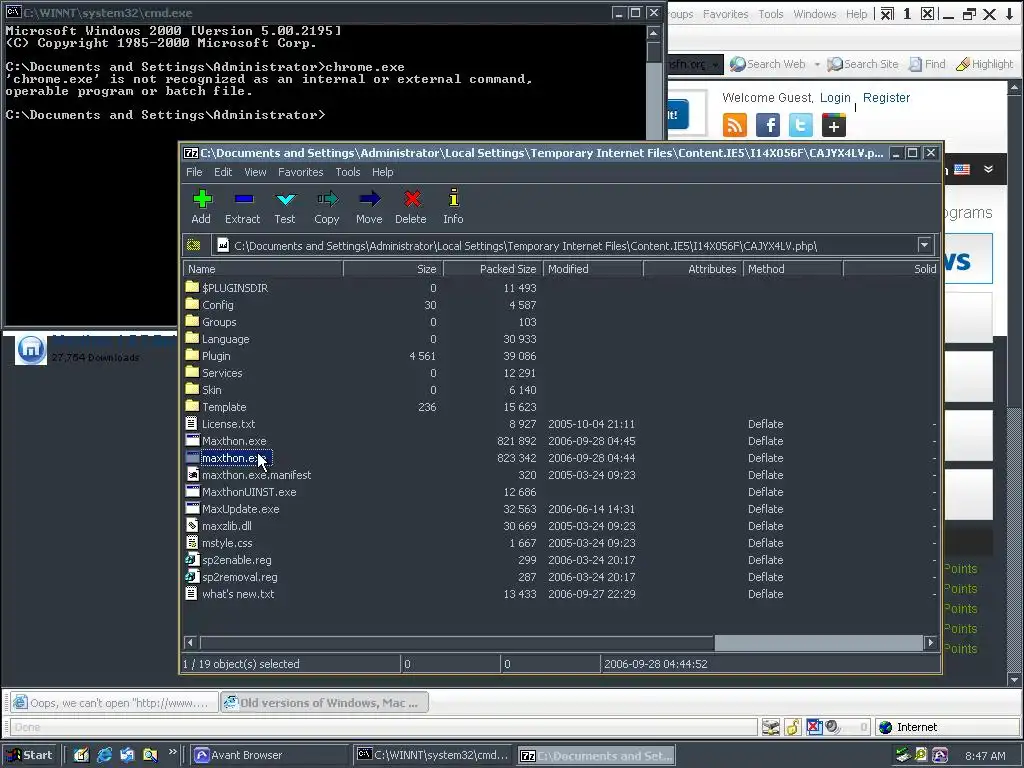The width and height of the screenshot is (1024, 768).
Task: Select the maxthon.exe.manifest row
Action: click(560, 475)
